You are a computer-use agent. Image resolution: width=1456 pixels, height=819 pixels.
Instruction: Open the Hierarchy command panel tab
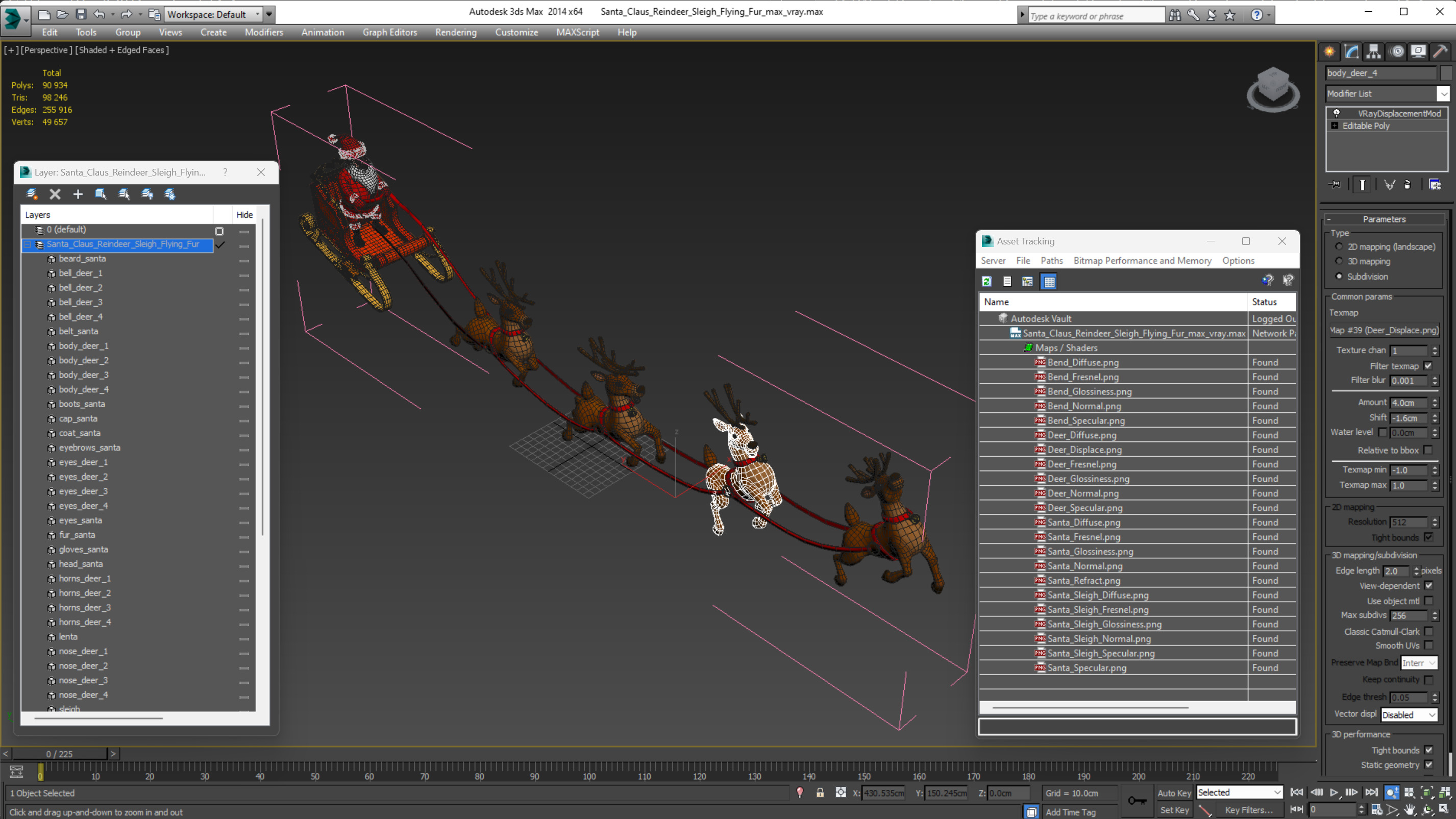(1373, 52)
